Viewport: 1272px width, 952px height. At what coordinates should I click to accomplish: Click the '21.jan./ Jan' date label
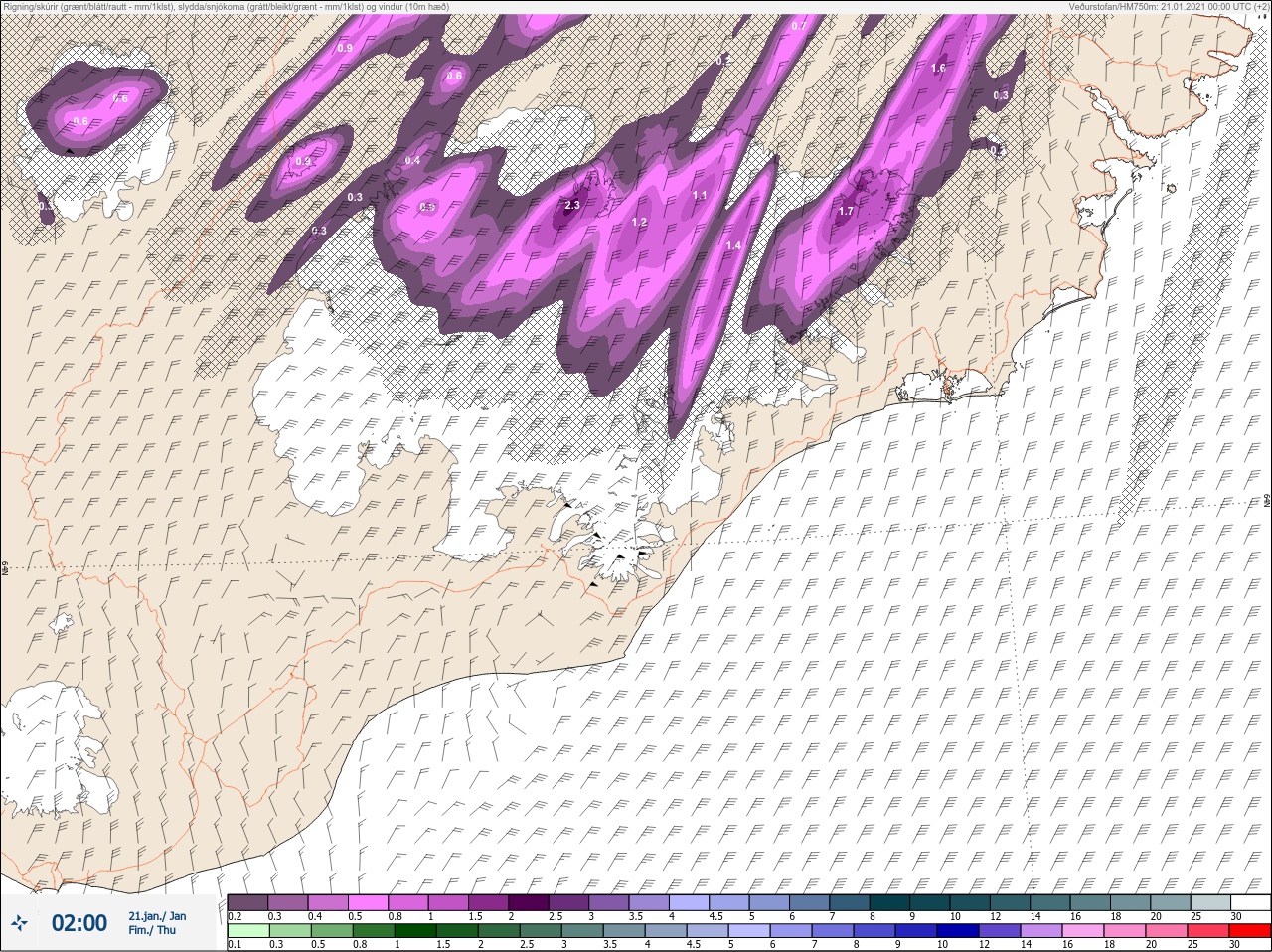157,915
